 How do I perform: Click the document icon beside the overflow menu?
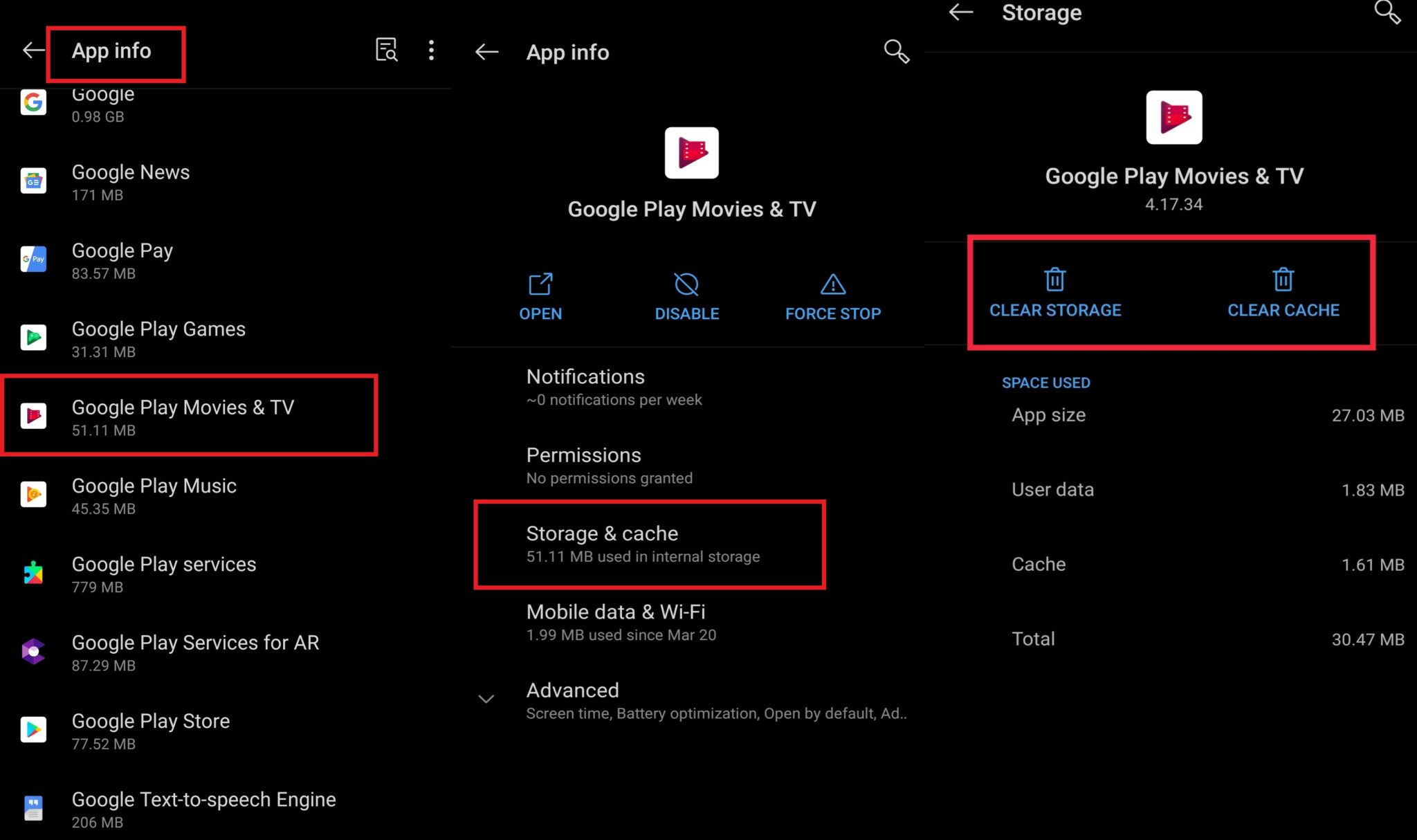click(x=386, y=50)
